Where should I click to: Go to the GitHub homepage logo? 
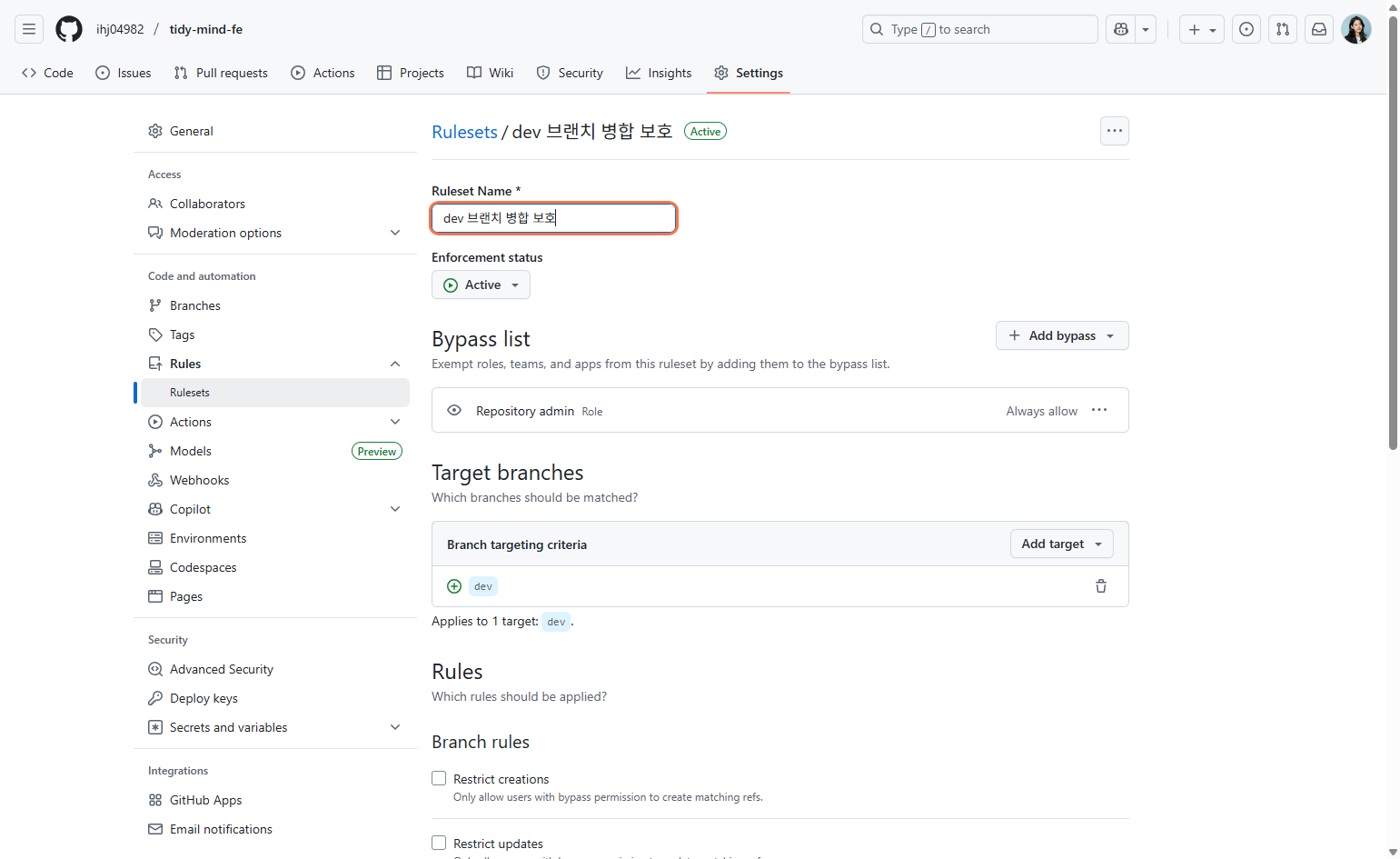pyautogui.click(x=69, y=29)
